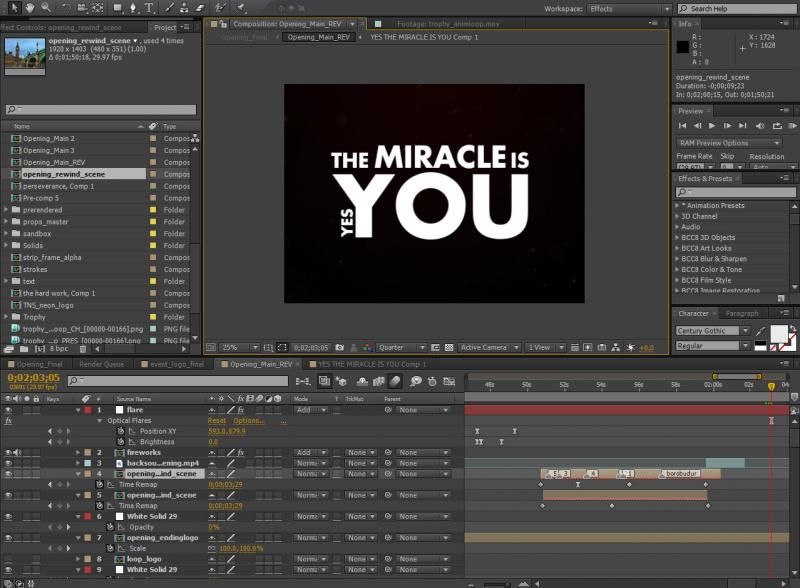The width and height of the screenshot is (800, 588).
Task: Select the Puppet Pin tool
Action: tap(241, 8)
